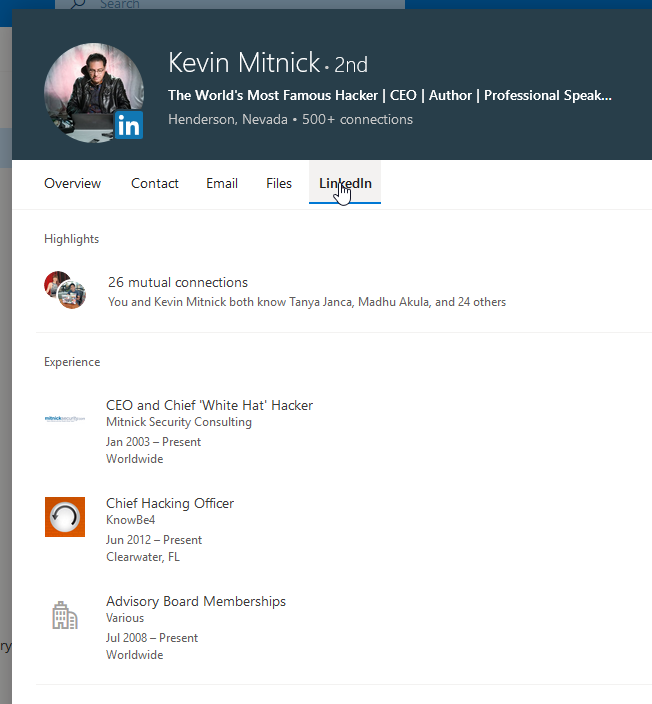The width and height of the screenshot is (652, 704).
Task: Click the 'Clearwater, FL' location text
Action: [143, 557]
